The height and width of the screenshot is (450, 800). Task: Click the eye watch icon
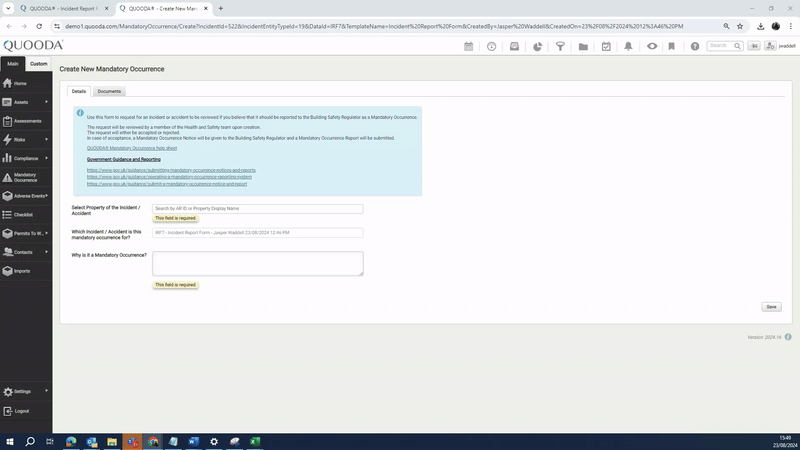pyautogui.click(x=652, y=46)
